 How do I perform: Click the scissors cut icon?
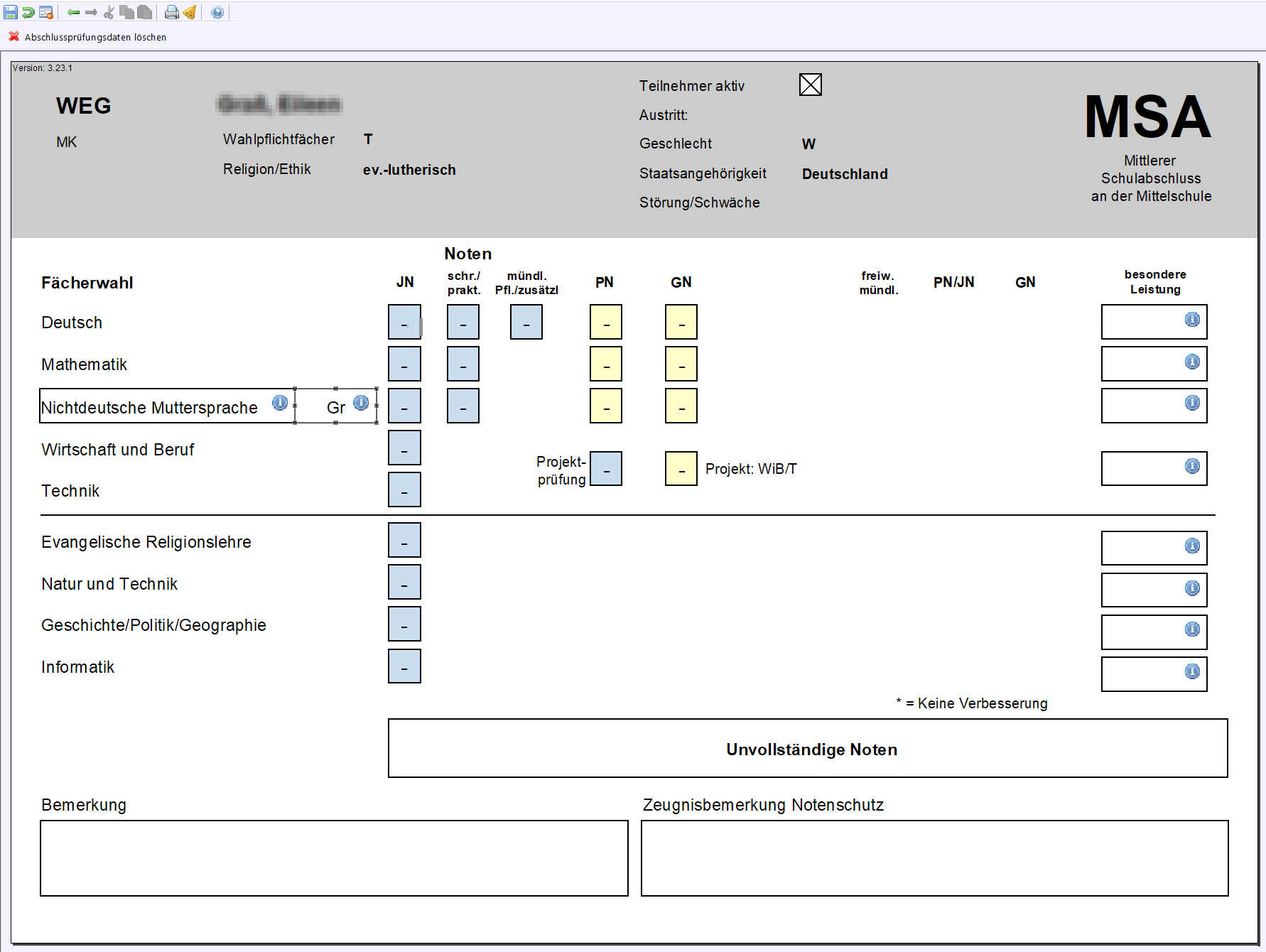(x=109, y=12)
